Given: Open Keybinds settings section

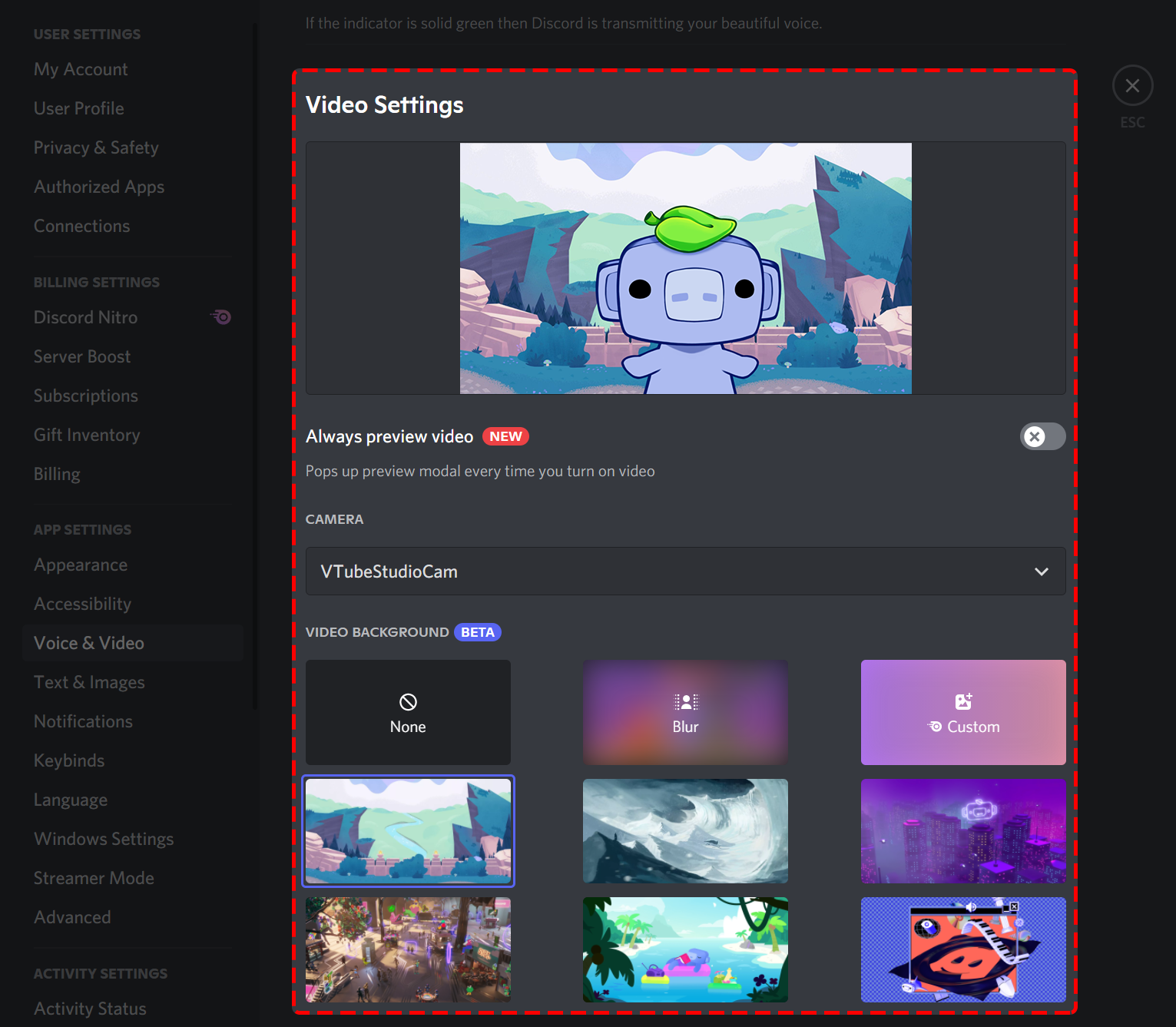Looking at the screenshot, I should [x=69, y=760].
